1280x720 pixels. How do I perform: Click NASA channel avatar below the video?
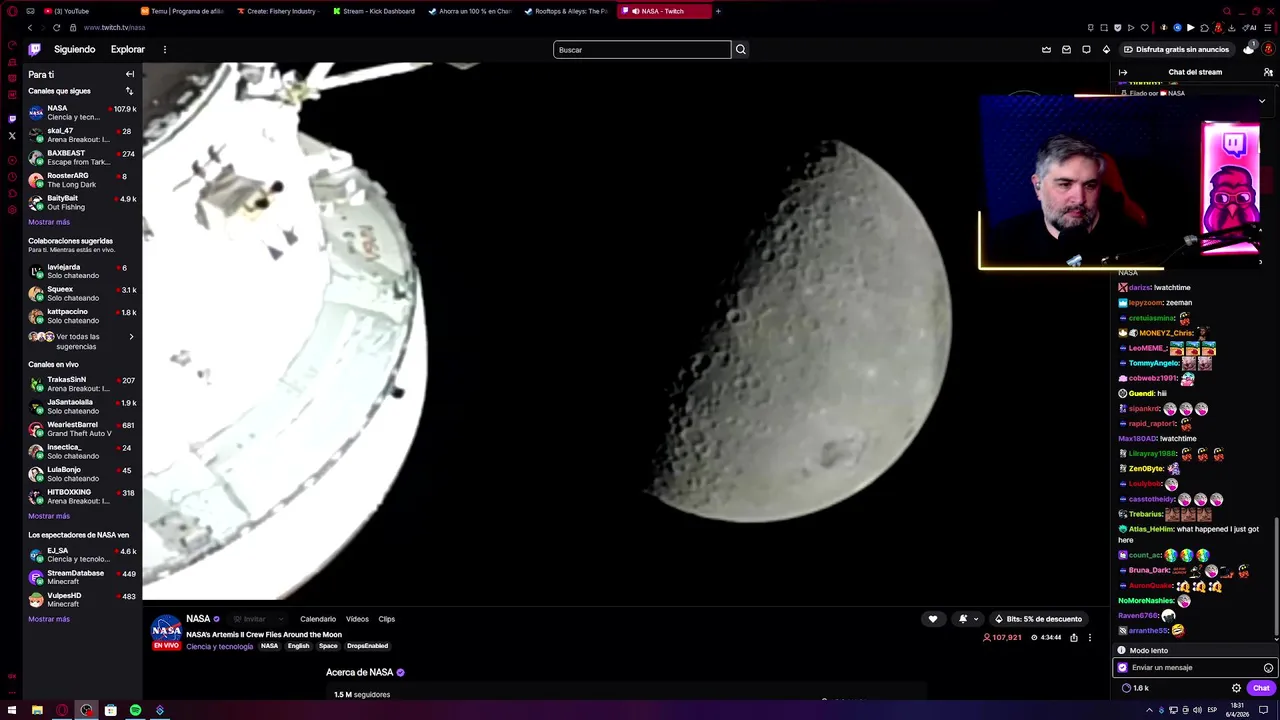click(166, 630)
